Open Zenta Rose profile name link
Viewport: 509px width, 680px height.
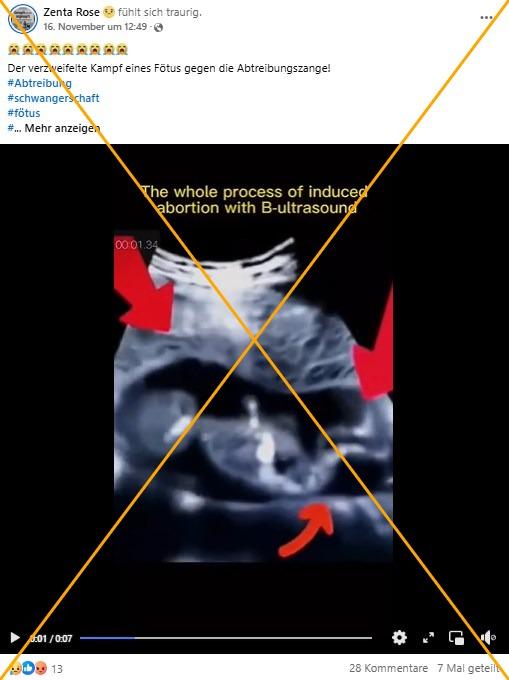pos(72,13)
